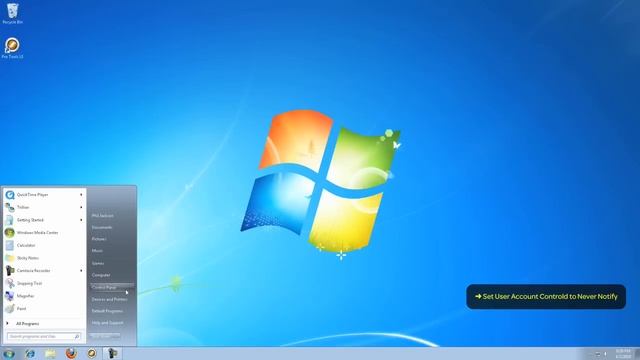This screenshot has height=360, width=640.
Task: Open Default Programs from Start menu
Action: pyautogui.click(x=107, y=311)
